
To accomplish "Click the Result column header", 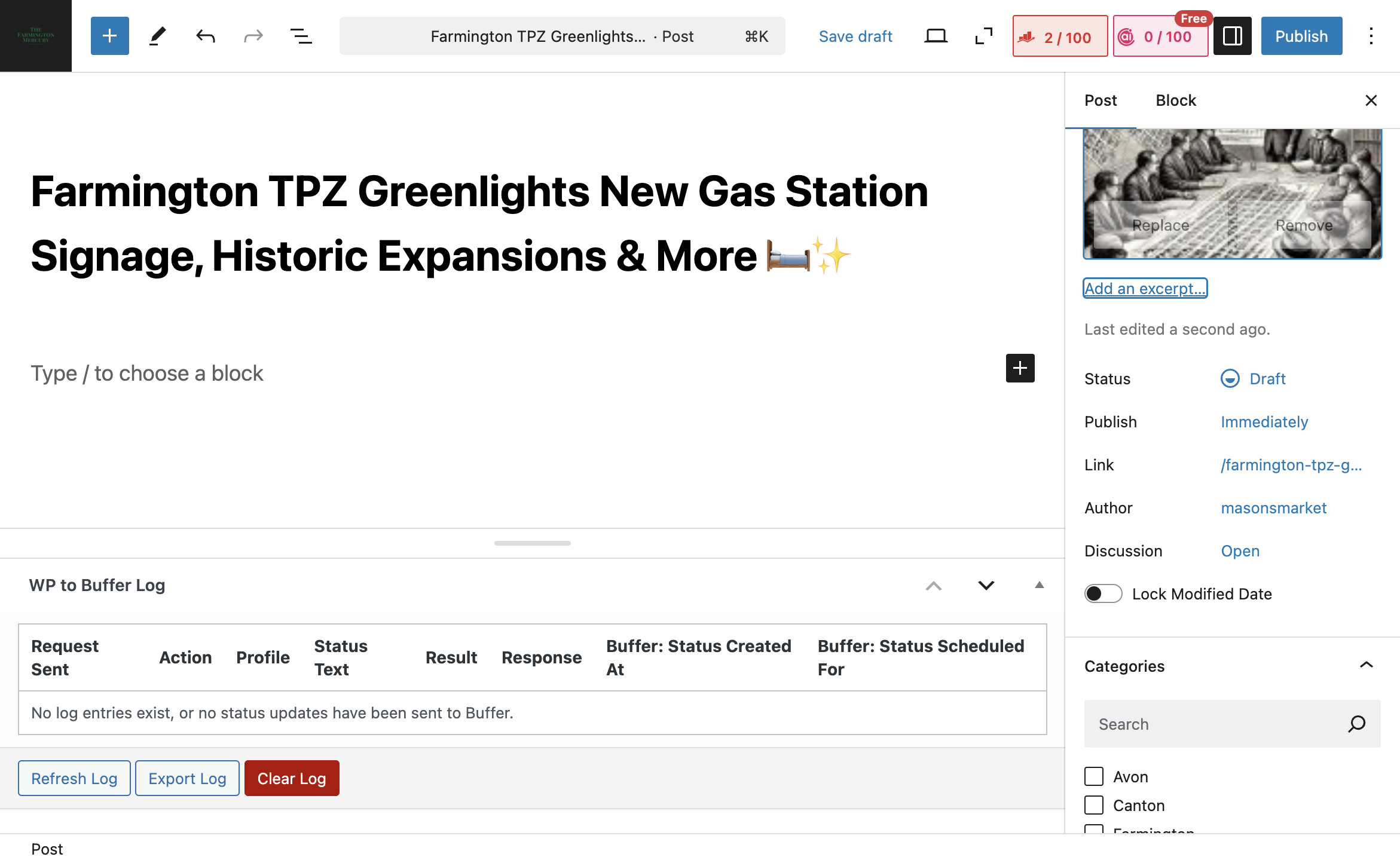I will click(x=451, y=657).
